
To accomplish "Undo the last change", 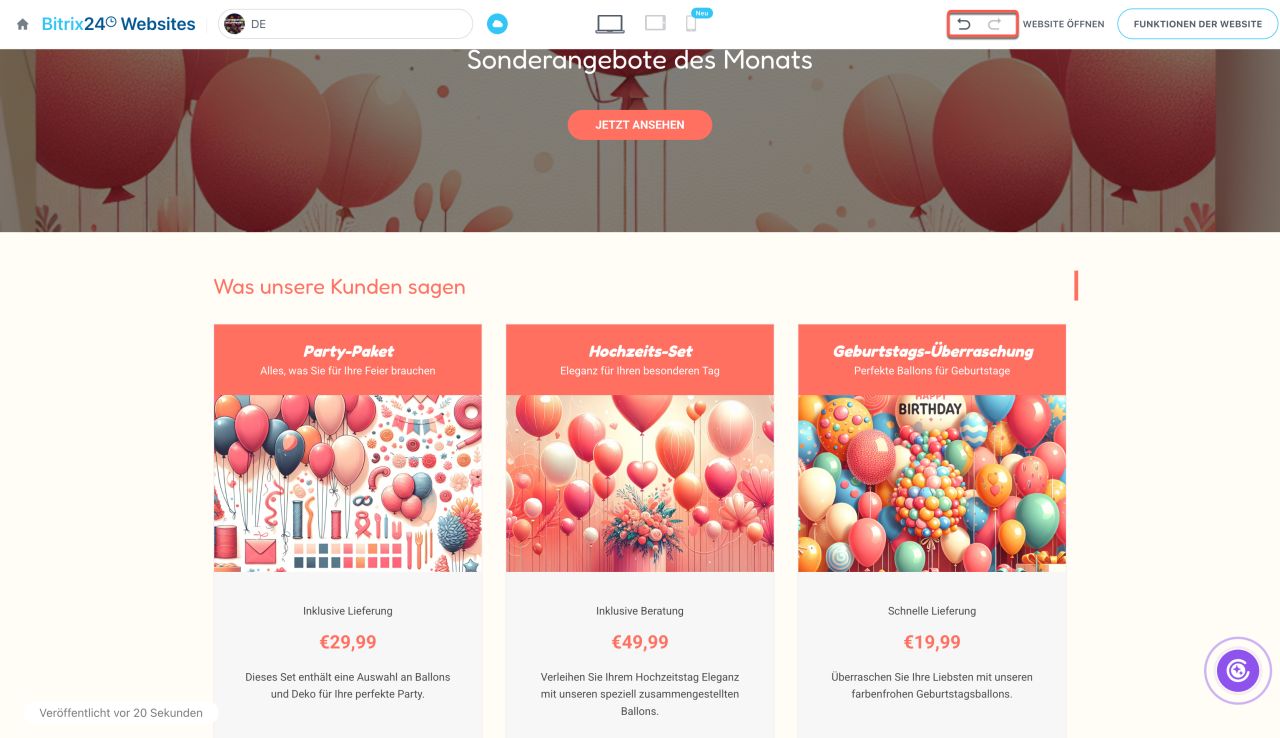I will click(x=964, y=24).
